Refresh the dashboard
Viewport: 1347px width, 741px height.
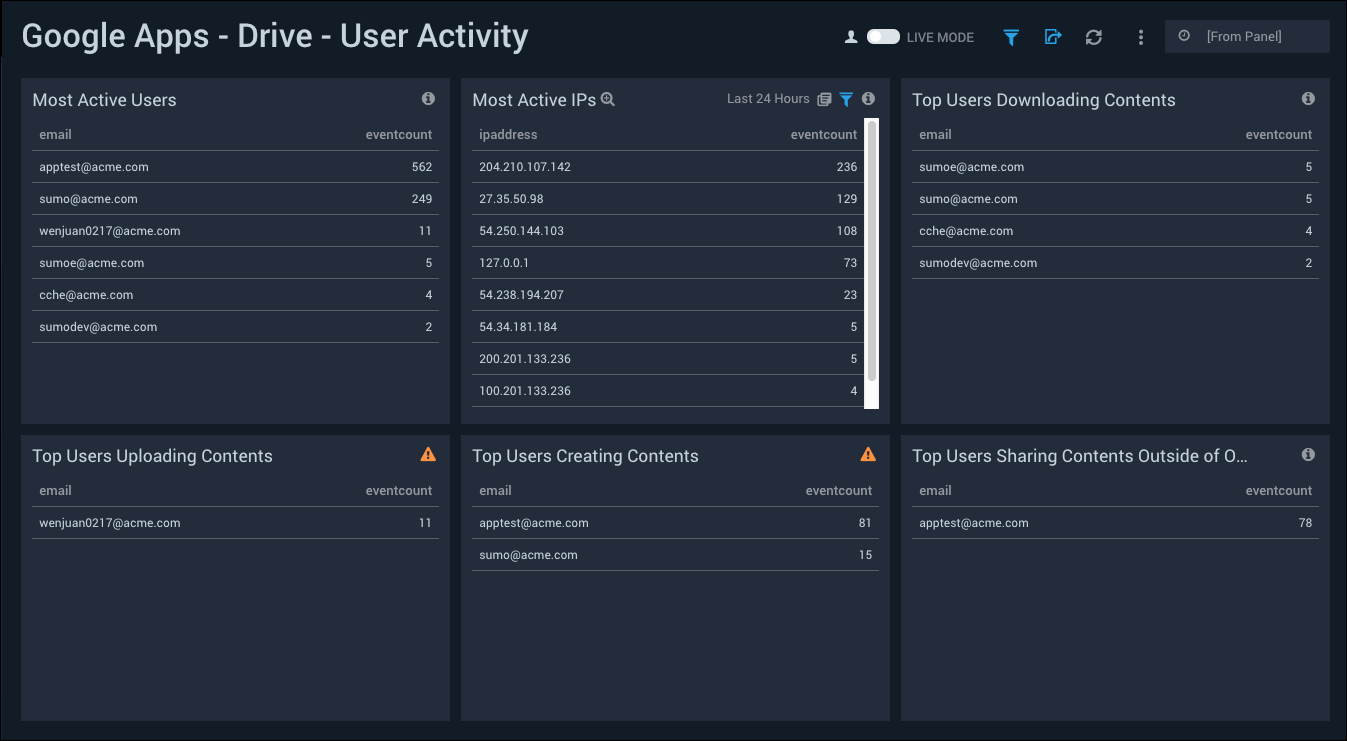(x=1094, y=37)
